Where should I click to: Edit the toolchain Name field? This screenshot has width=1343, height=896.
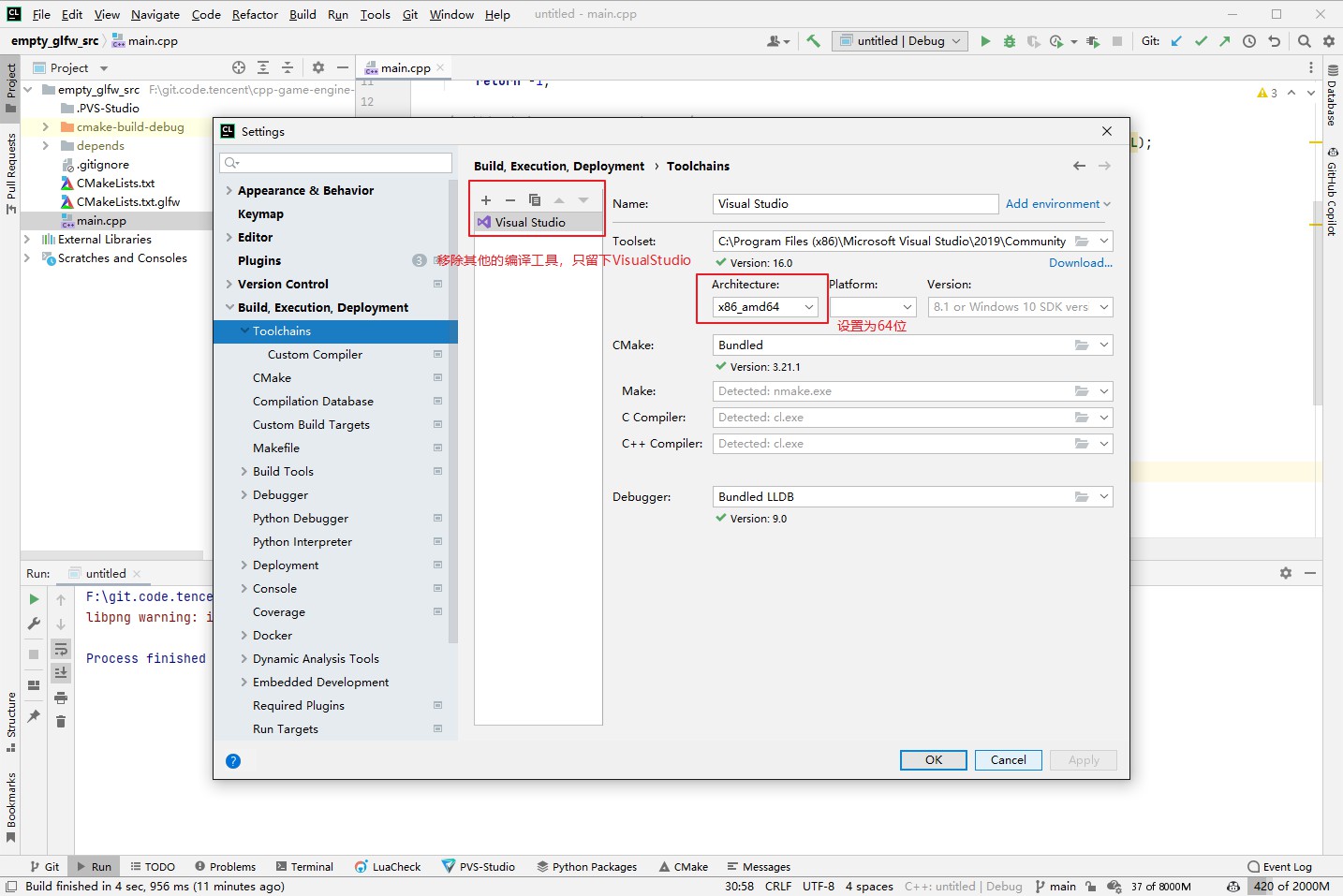pos(855,204)
